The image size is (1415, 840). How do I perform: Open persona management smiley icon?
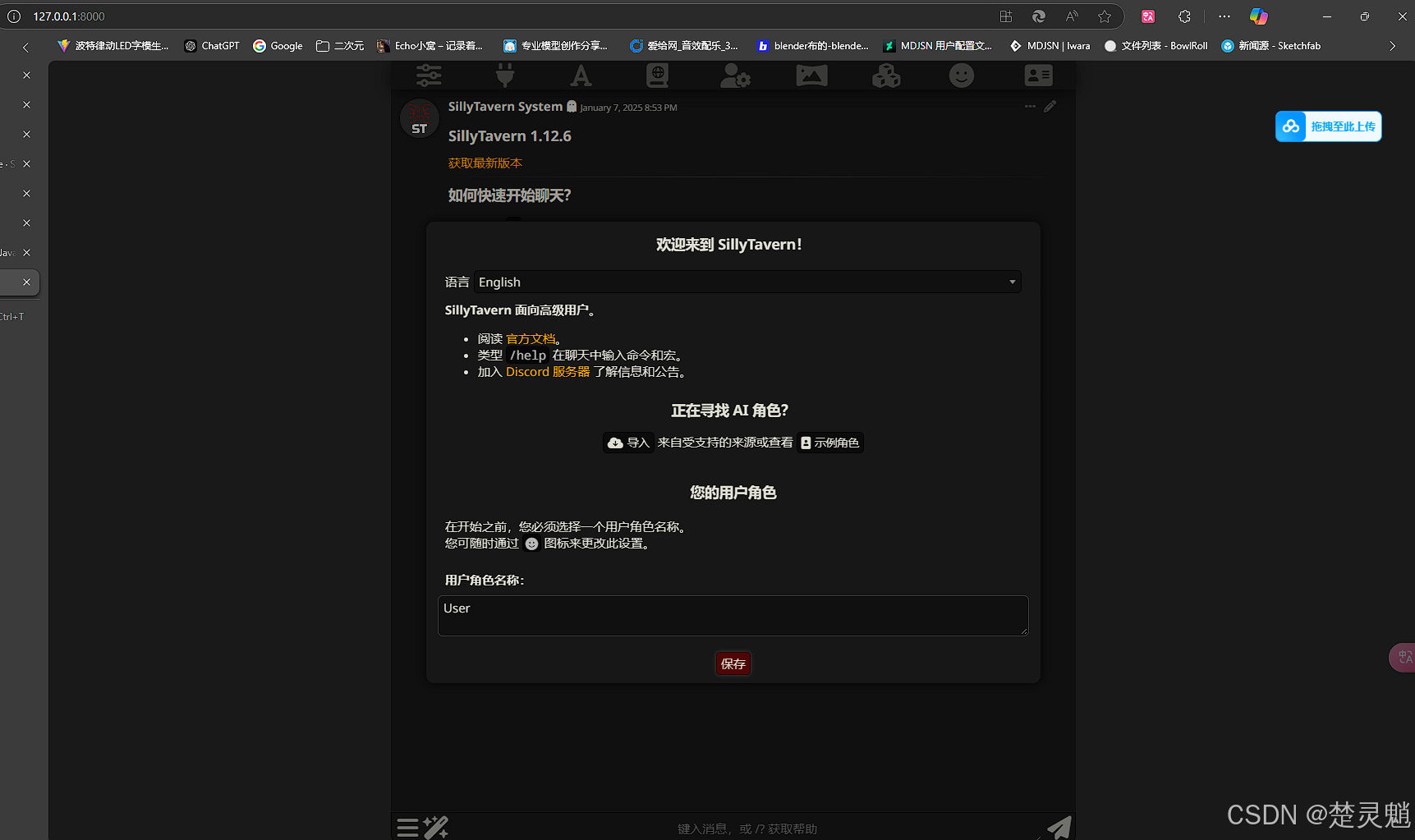coord(962,76)
